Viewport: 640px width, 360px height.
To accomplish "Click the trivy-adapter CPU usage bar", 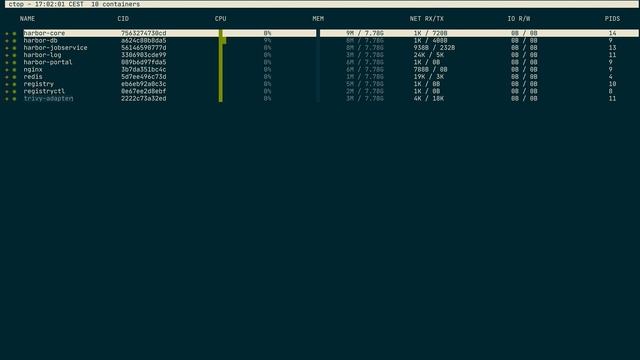I will click(x=221, y=99).
